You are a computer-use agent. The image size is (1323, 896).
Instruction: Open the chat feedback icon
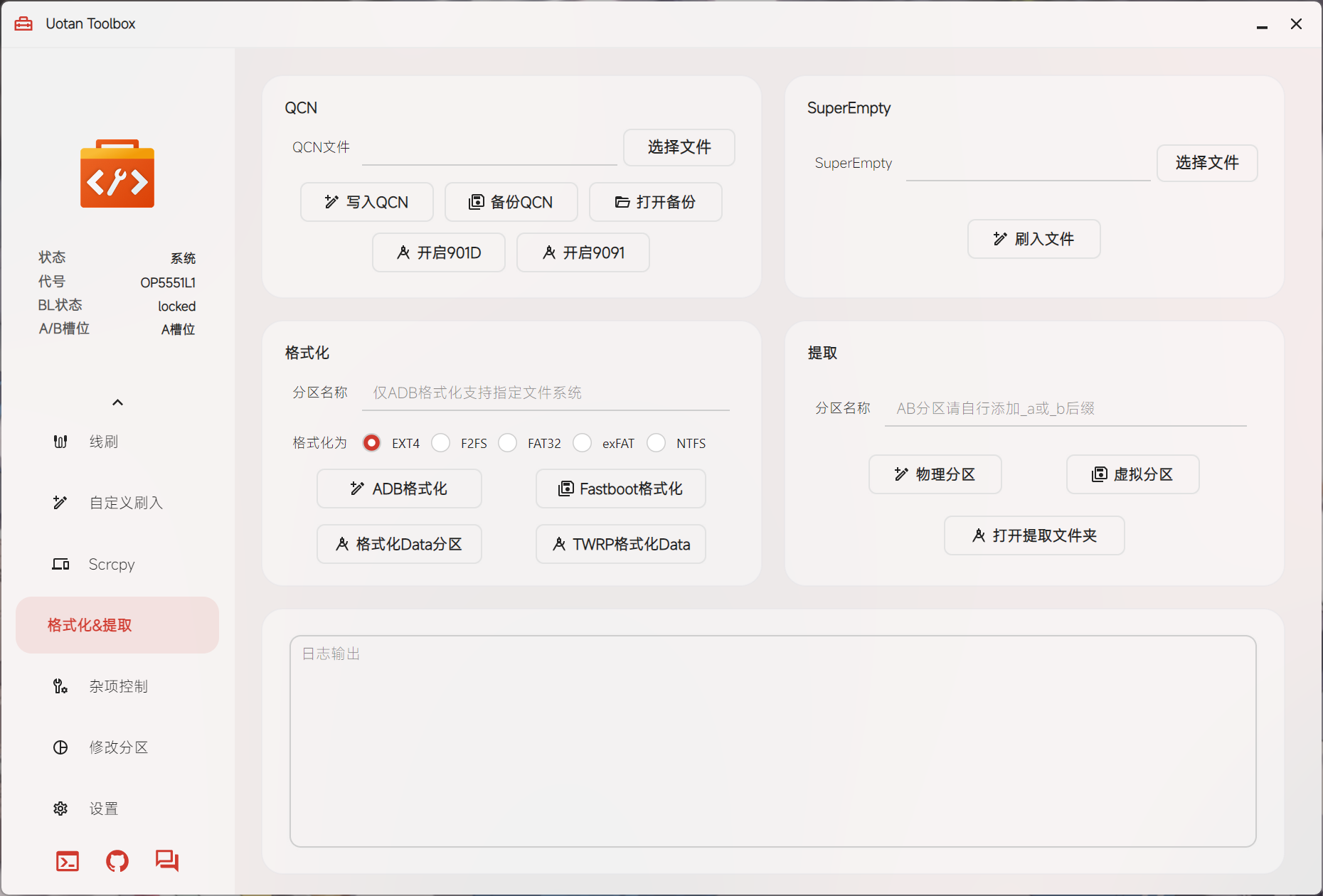(x=167, y=861)
